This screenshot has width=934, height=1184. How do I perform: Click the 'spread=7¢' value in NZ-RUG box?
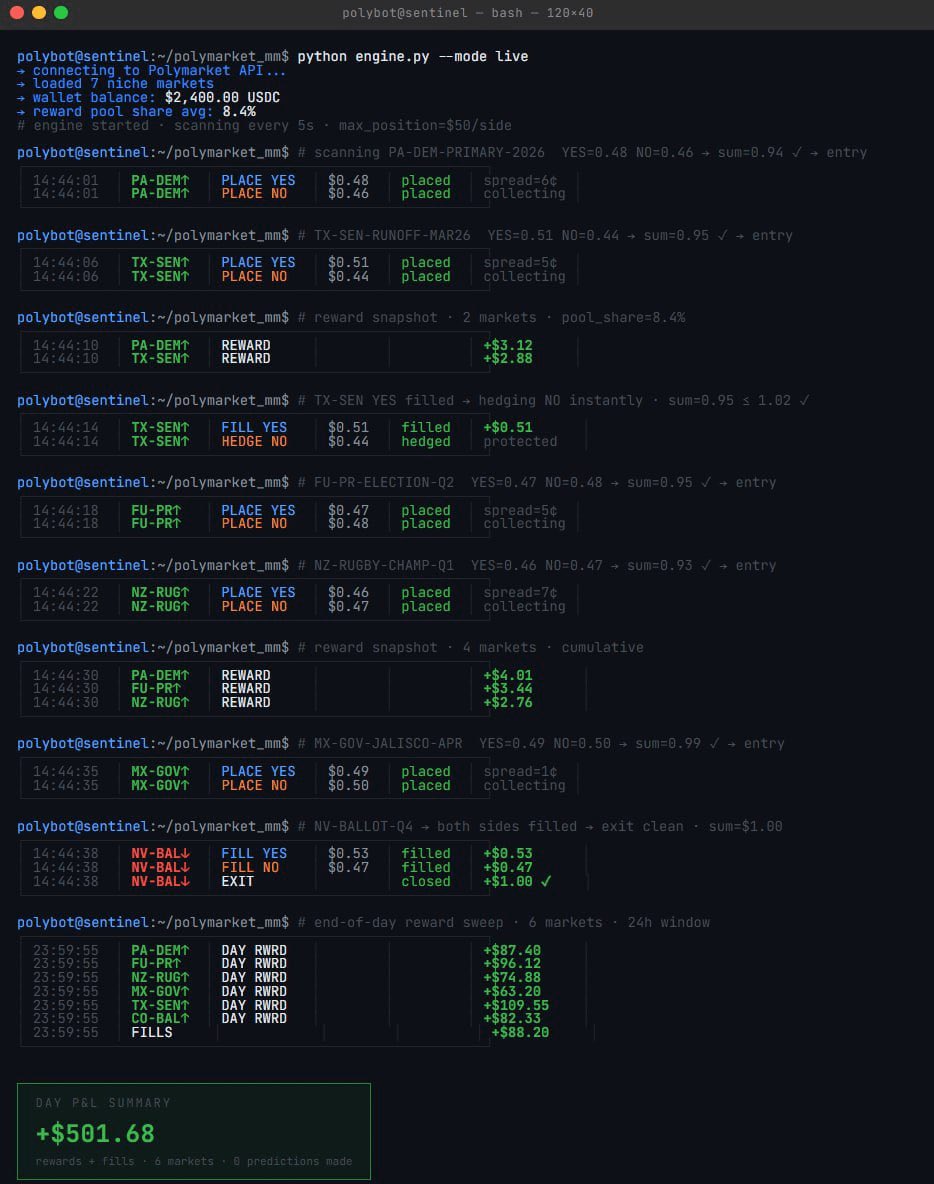click(520, 593)
